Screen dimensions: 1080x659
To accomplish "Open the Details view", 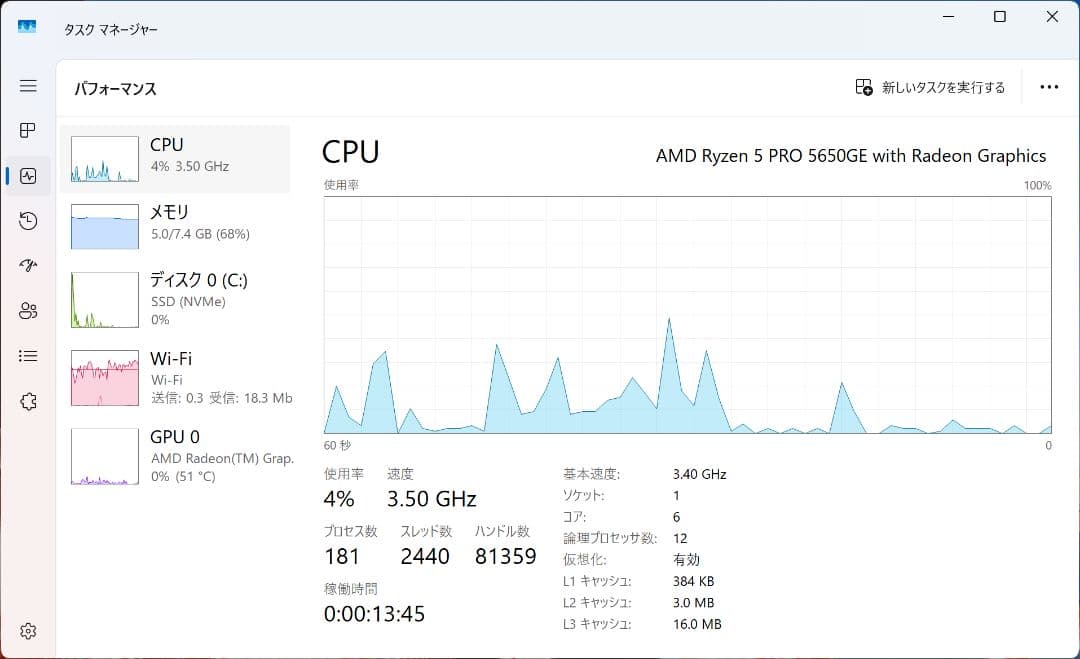I will tap(27, 355).
